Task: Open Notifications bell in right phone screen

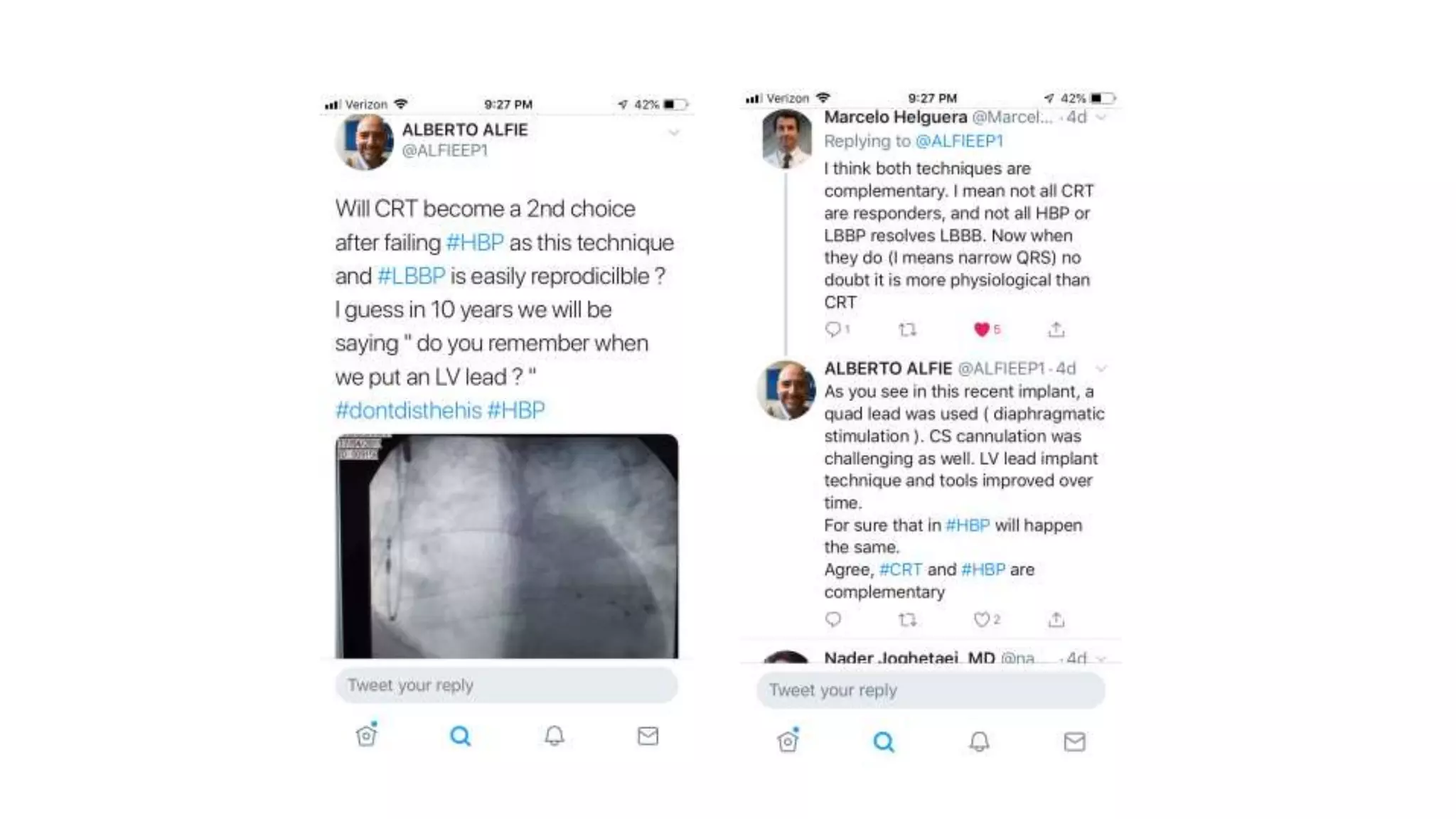Action: pos(979,742)
